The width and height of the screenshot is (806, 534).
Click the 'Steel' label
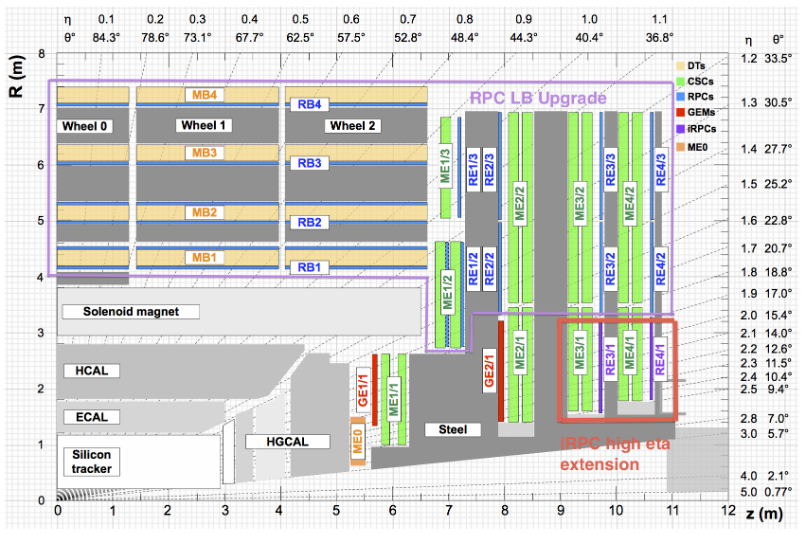point(452,430)
